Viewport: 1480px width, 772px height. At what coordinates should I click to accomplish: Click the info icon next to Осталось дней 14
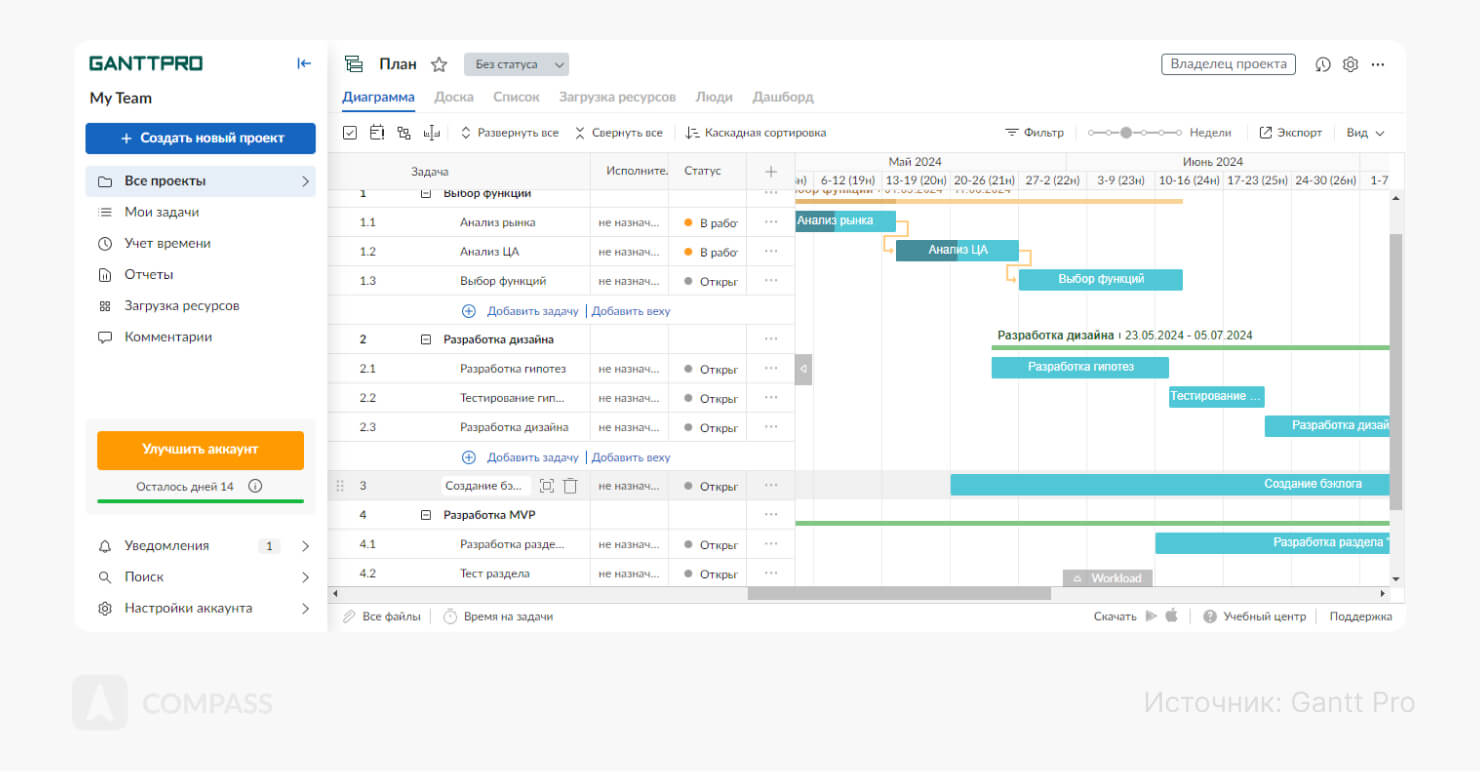255,486
